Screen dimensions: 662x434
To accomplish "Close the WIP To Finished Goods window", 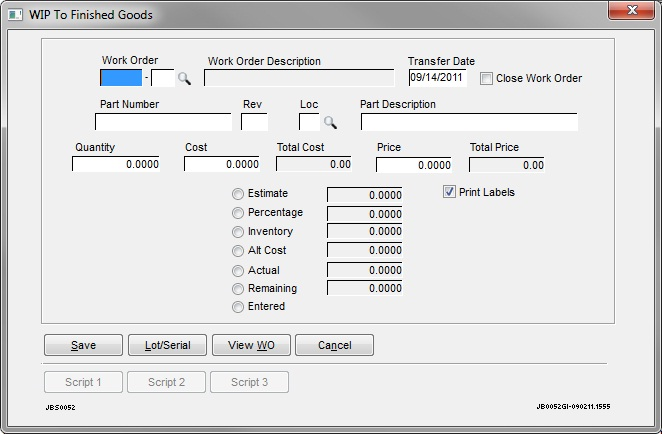I will [631, 10].
